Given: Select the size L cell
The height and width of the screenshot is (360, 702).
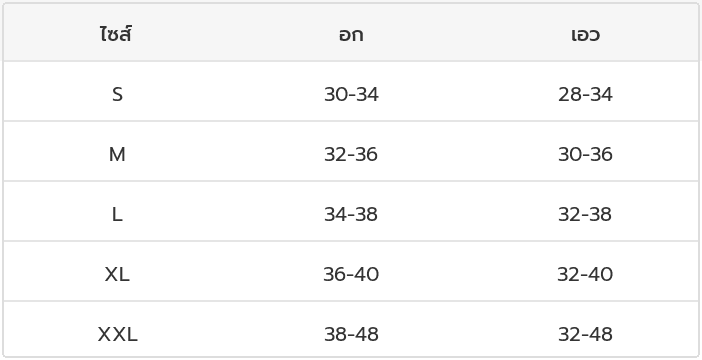Looking at the screenshot, I should (x=117, y=214).
